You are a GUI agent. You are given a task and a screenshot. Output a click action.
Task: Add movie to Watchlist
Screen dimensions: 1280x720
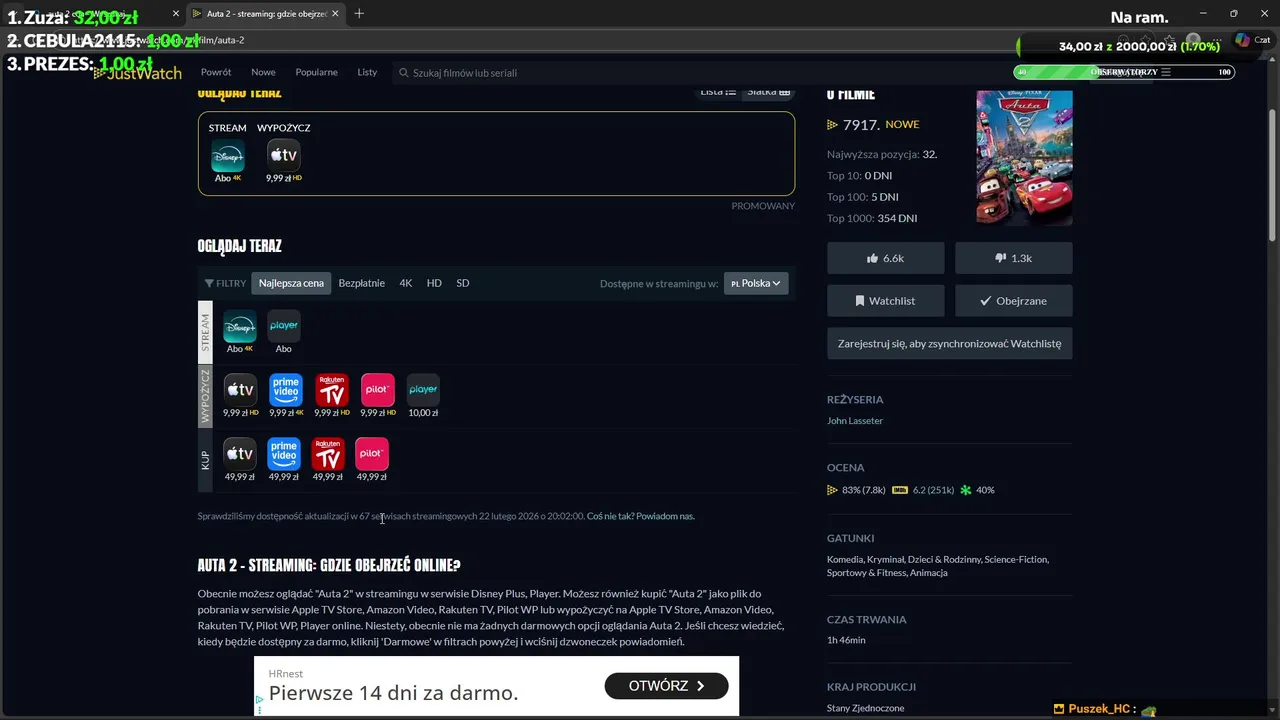point(885,300)
